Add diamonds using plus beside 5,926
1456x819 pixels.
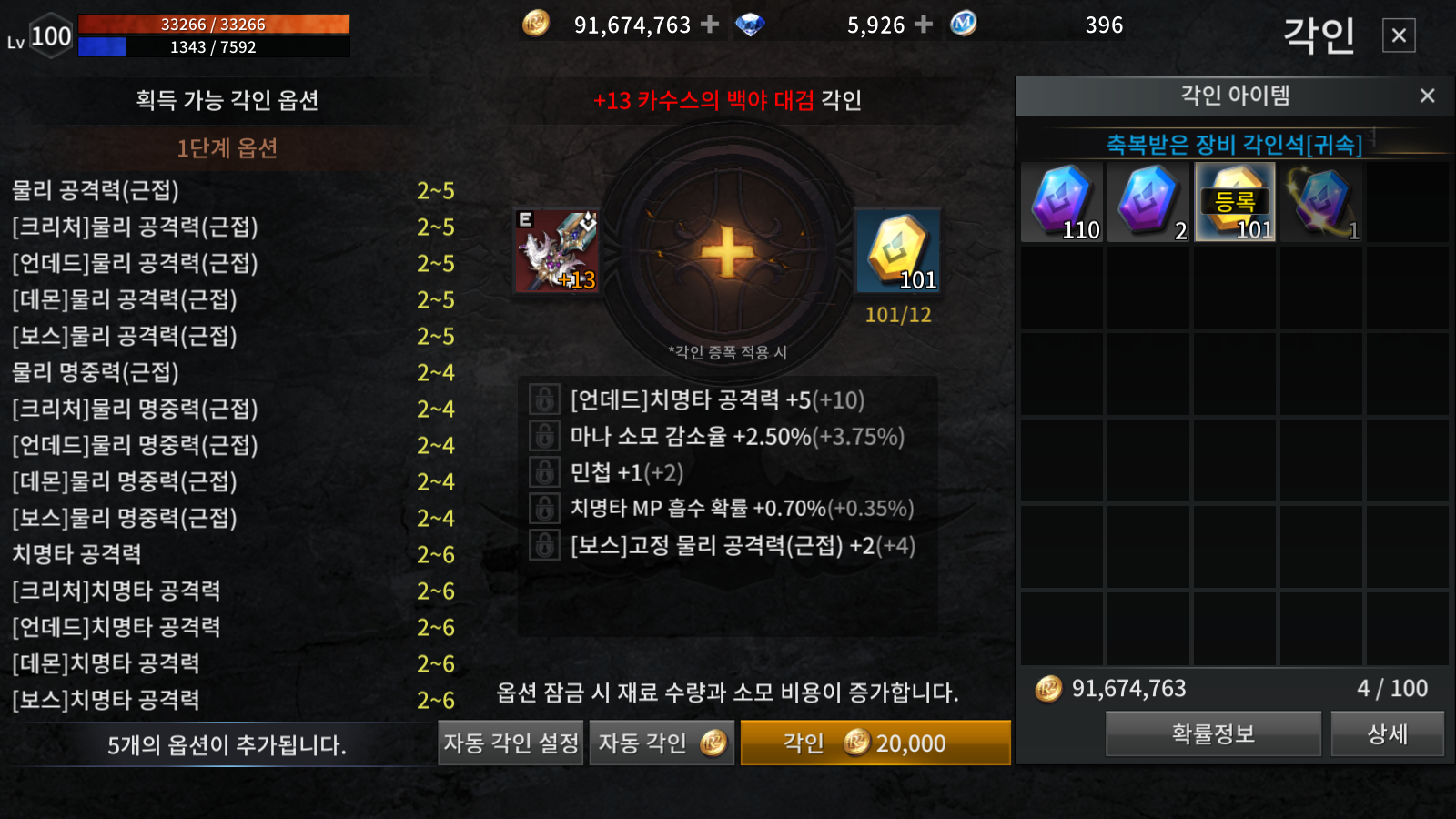924,25
